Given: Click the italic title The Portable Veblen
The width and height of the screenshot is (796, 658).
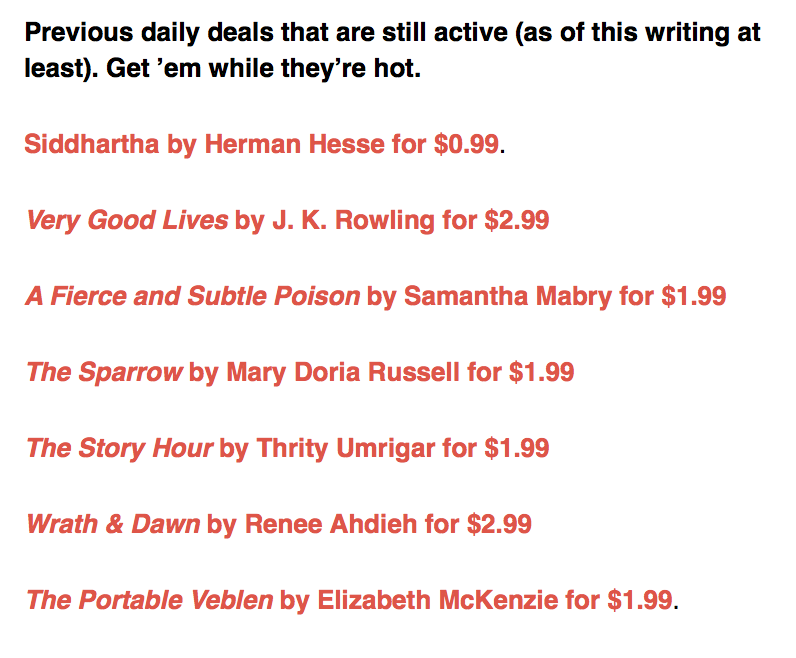Looking at the screenshot, I should [150, 600].
